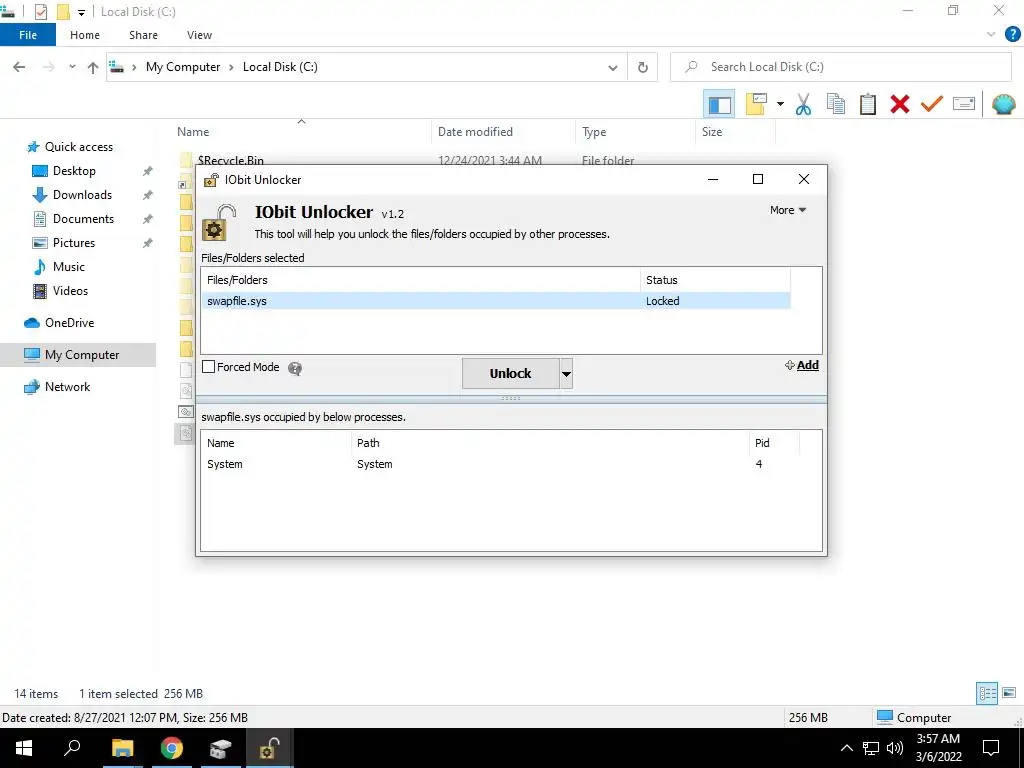Viewport: 1024px width, 768px height.
Task: Open the notification center icon
Action: tap(991, 748)
